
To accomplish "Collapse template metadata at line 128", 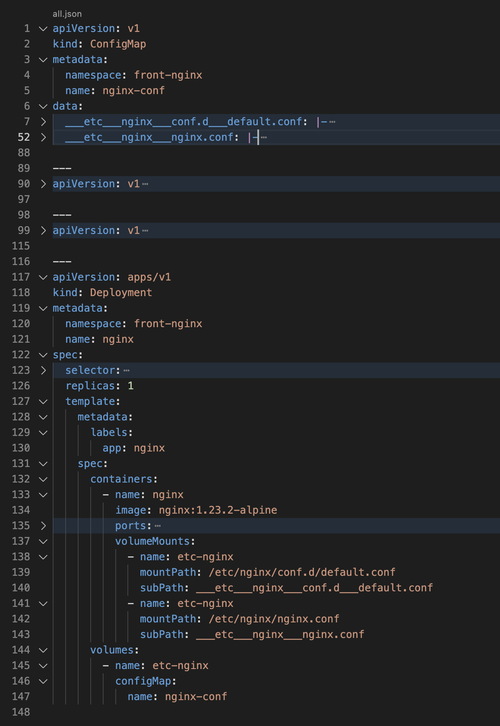I will 43,417.
